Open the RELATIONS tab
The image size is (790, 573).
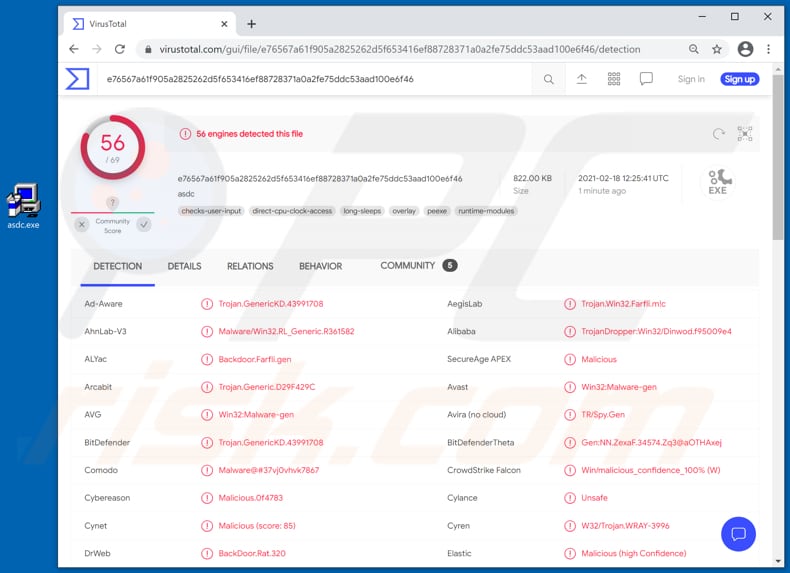tap(250, 266)
